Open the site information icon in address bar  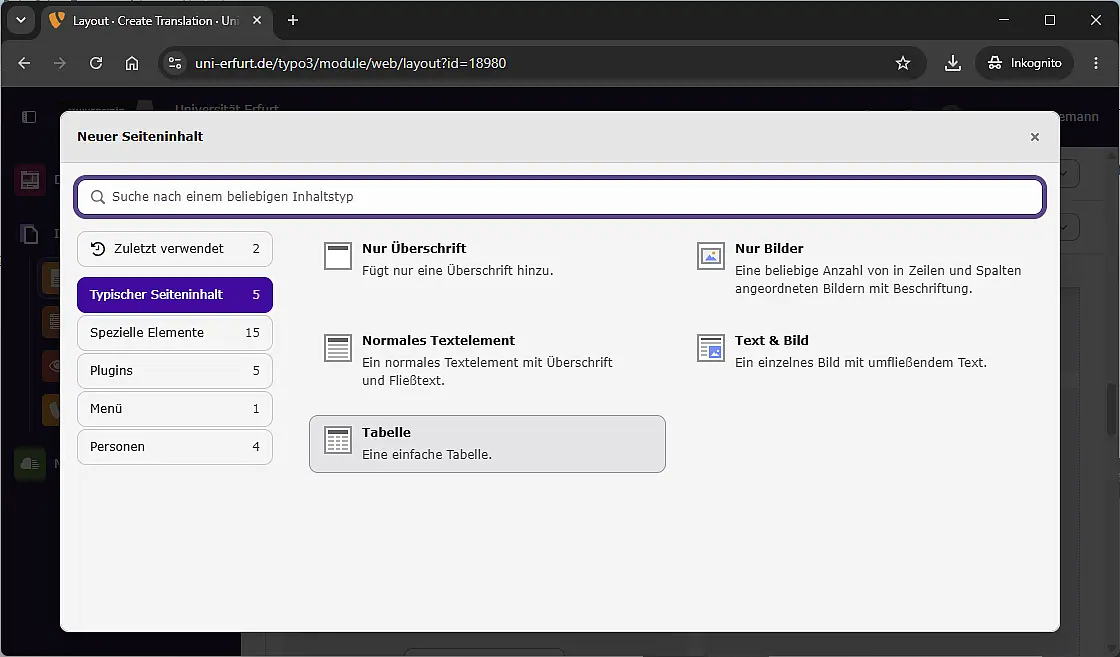[175, 63]
